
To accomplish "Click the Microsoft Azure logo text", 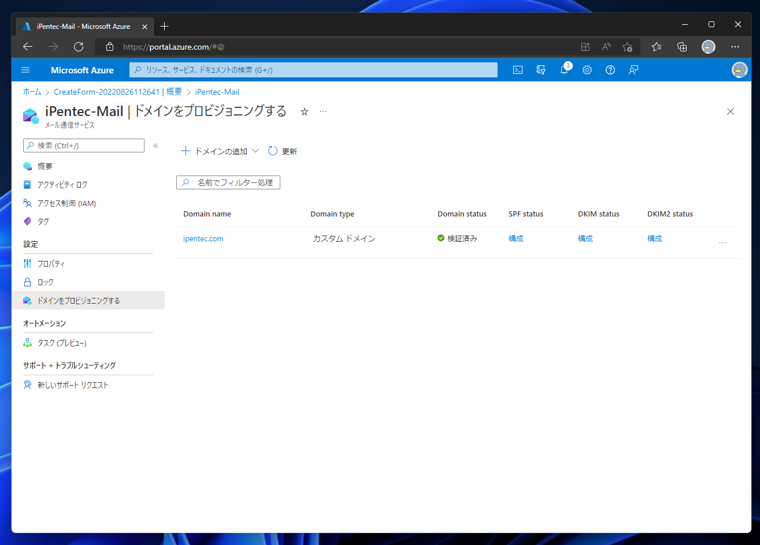I will [x=82, y=70].
